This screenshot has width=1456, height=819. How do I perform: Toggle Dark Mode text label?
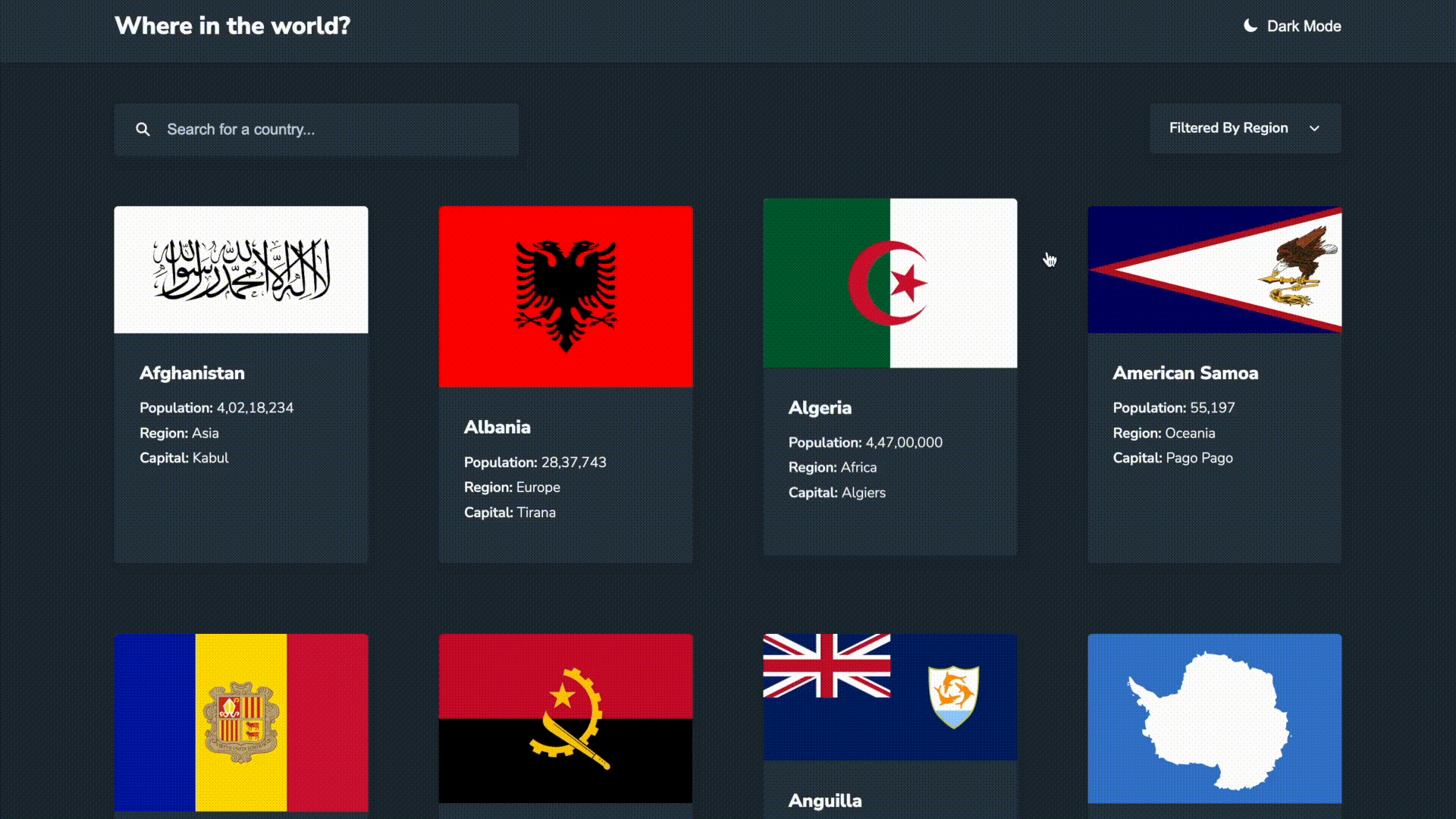click(1304, 26)
